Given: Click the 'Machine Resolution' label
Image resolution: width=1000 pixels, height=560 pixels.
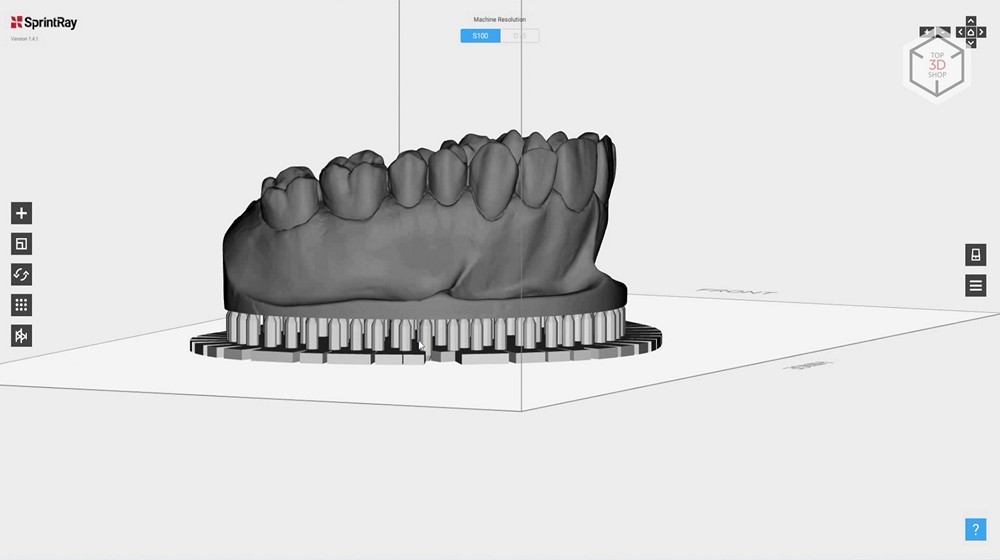Looking at the screenshot, I should coord(499,20).
